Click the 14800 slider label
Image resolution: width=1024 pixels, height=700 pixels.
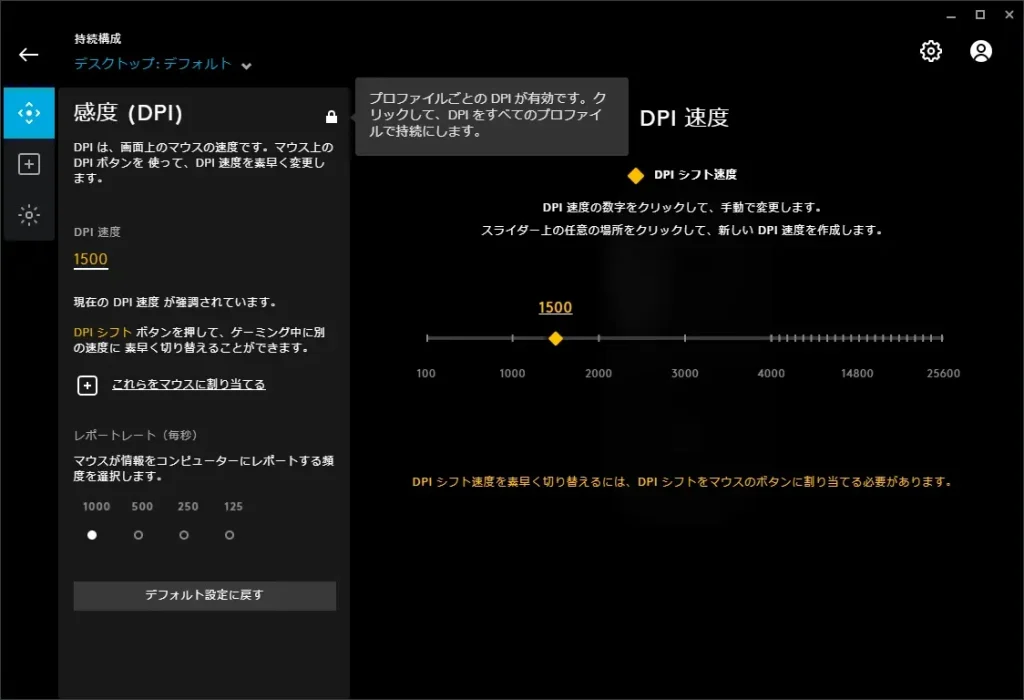point(857,374)
